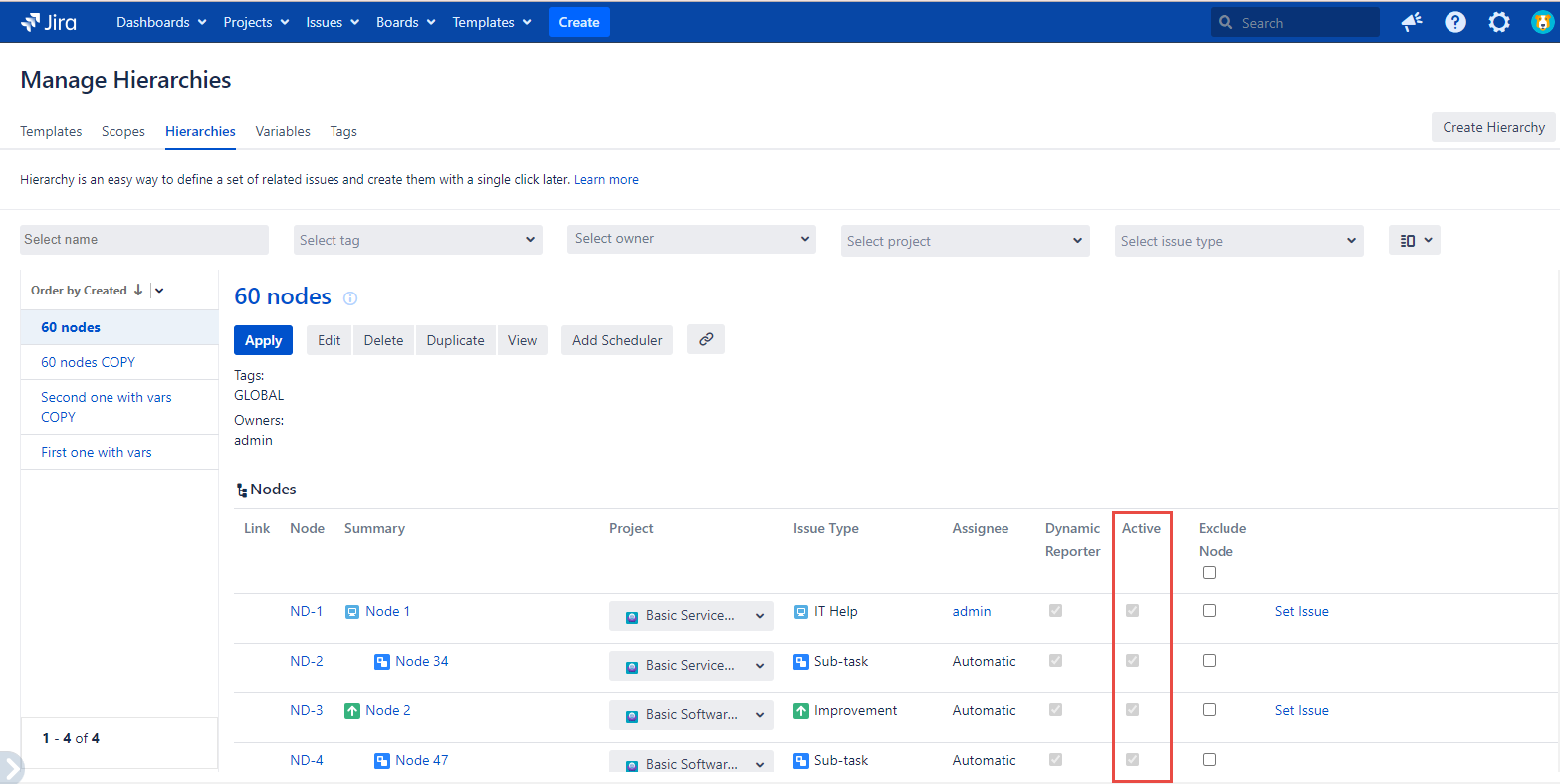Image resolution: width=1560 pixels, height=784 pixels.
Task: Switch to the Variables tab
Action: tap(283, 131)
